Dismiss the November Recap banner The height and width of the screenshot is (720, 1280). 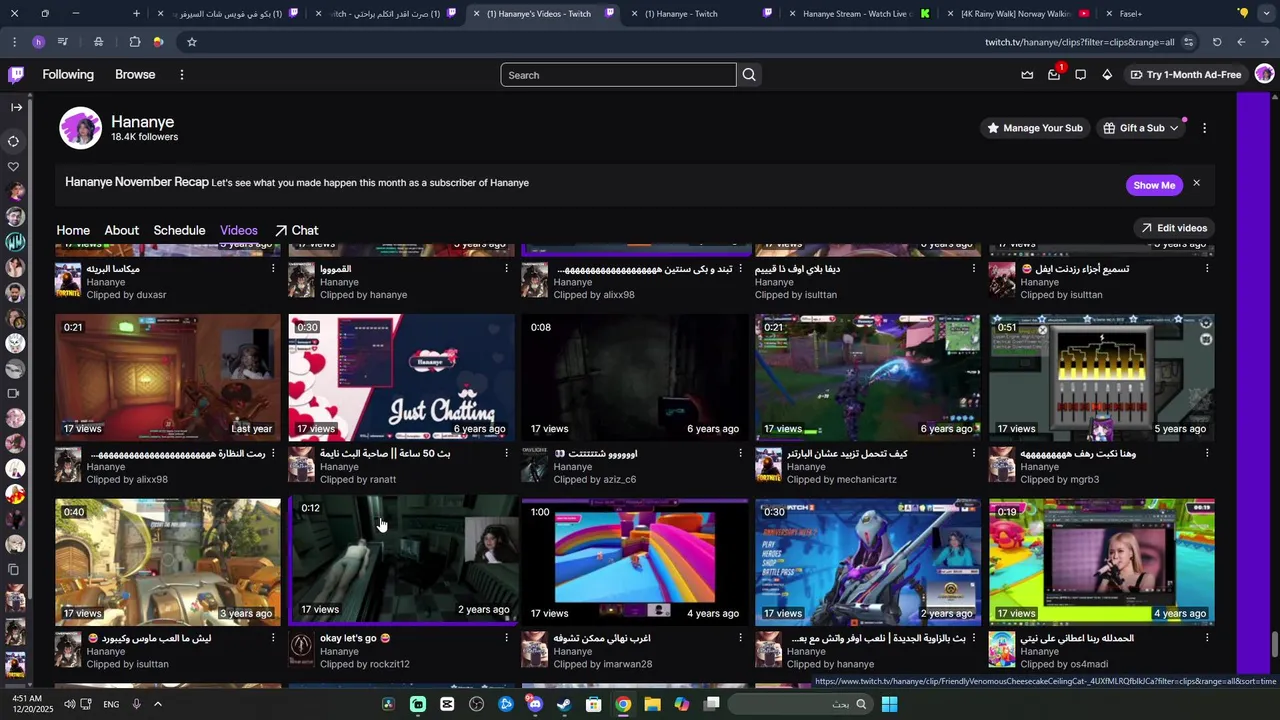[1196, 184]
